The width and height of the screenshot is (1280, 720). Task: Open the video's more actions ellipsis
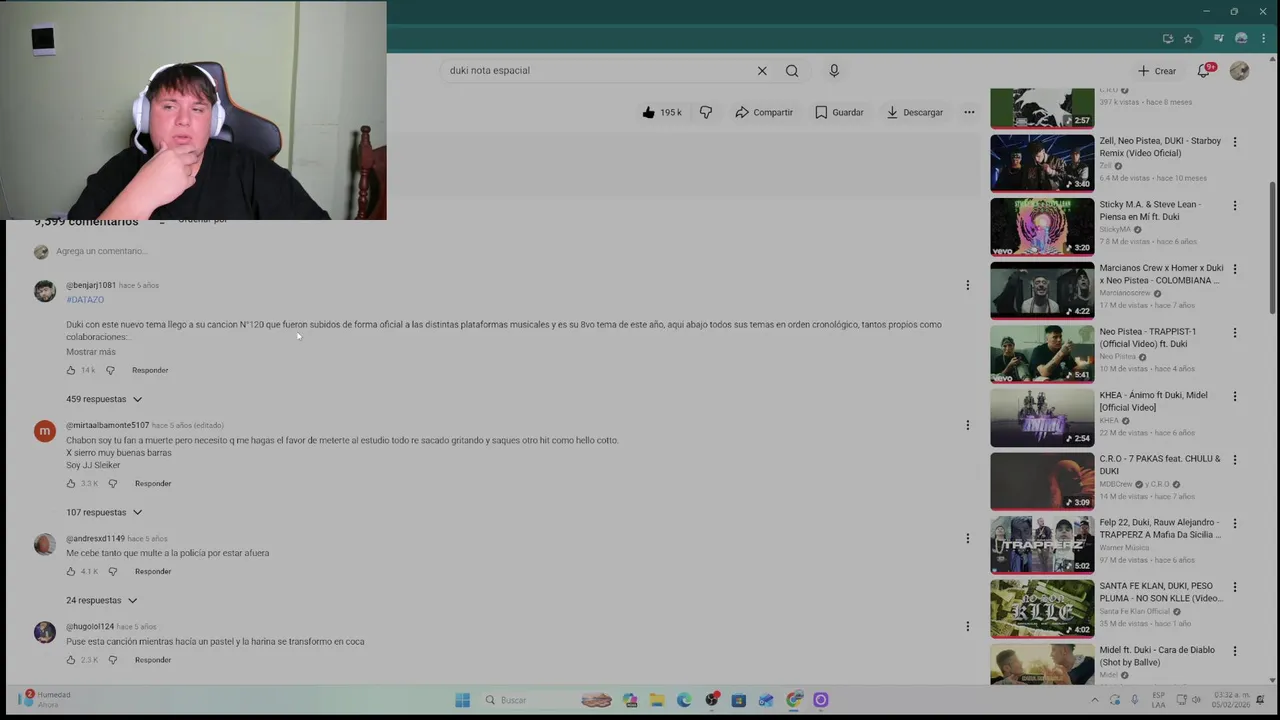point(969,112)
